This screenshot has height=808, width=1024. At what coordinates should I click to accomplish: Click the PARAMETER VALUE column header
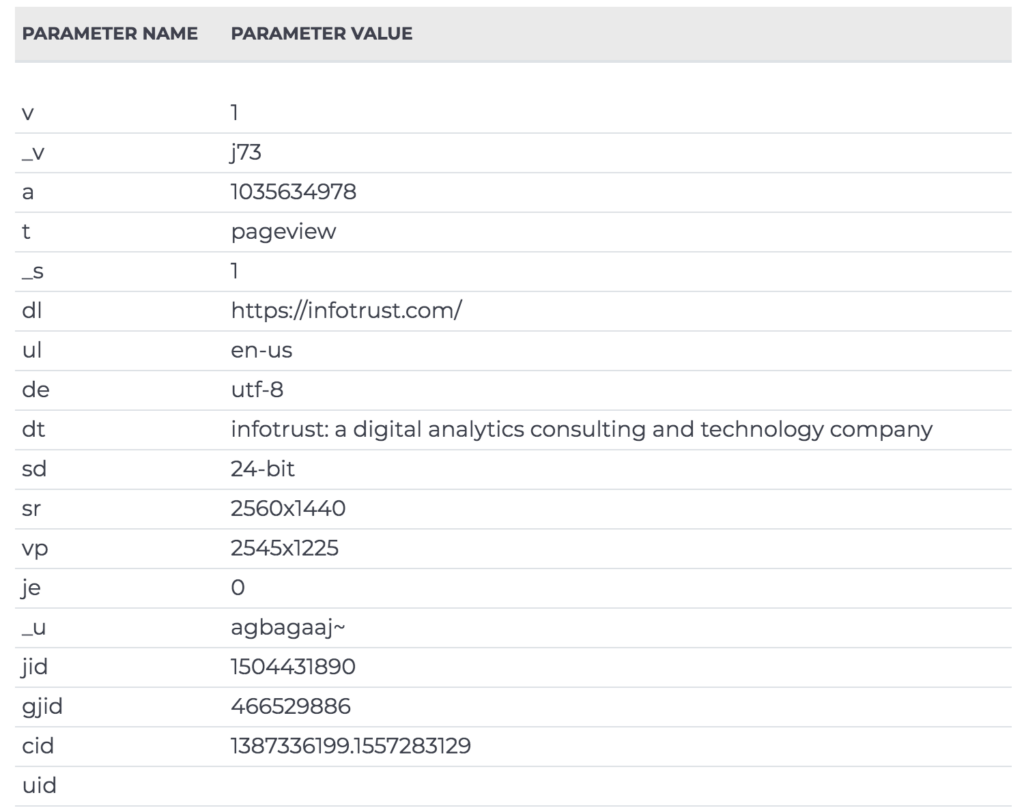click(321, 34)
